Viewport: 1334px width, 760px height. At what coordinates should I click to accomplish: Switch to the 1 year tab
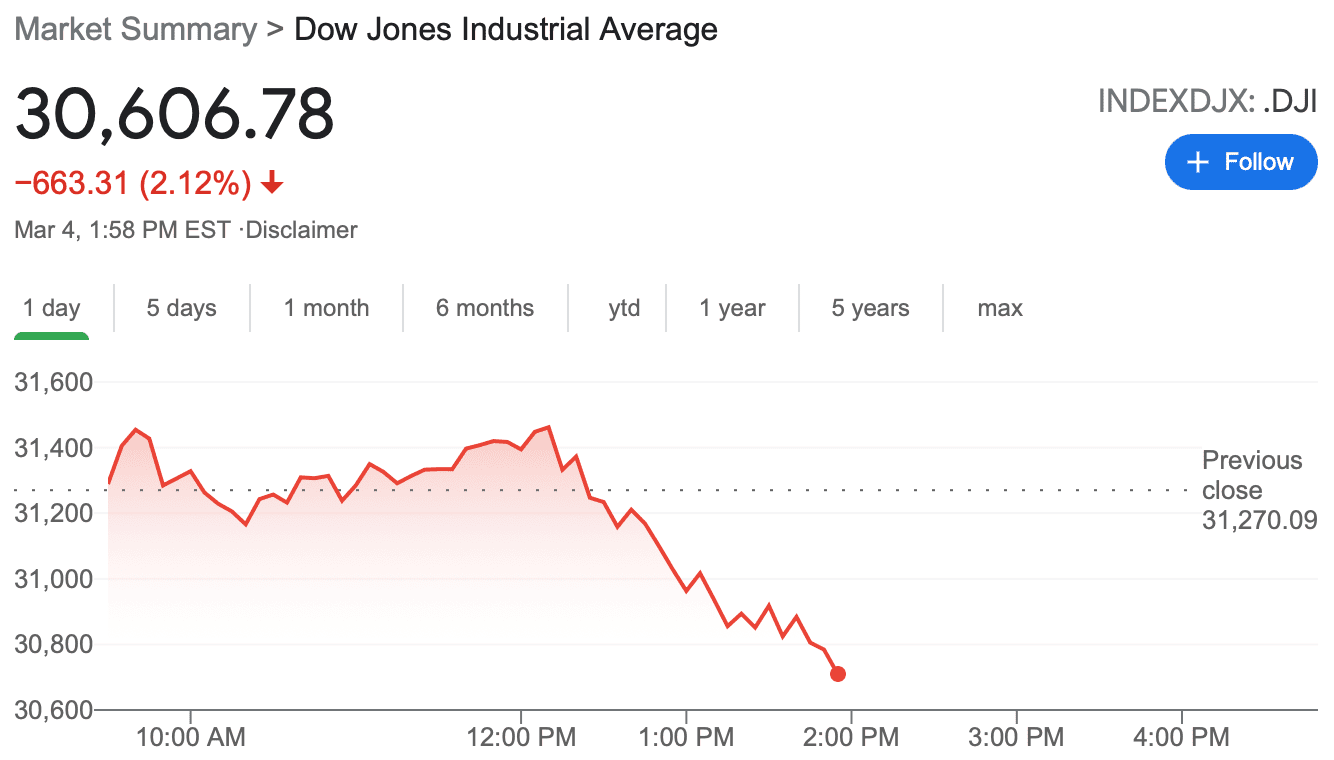tap(733, 308)
